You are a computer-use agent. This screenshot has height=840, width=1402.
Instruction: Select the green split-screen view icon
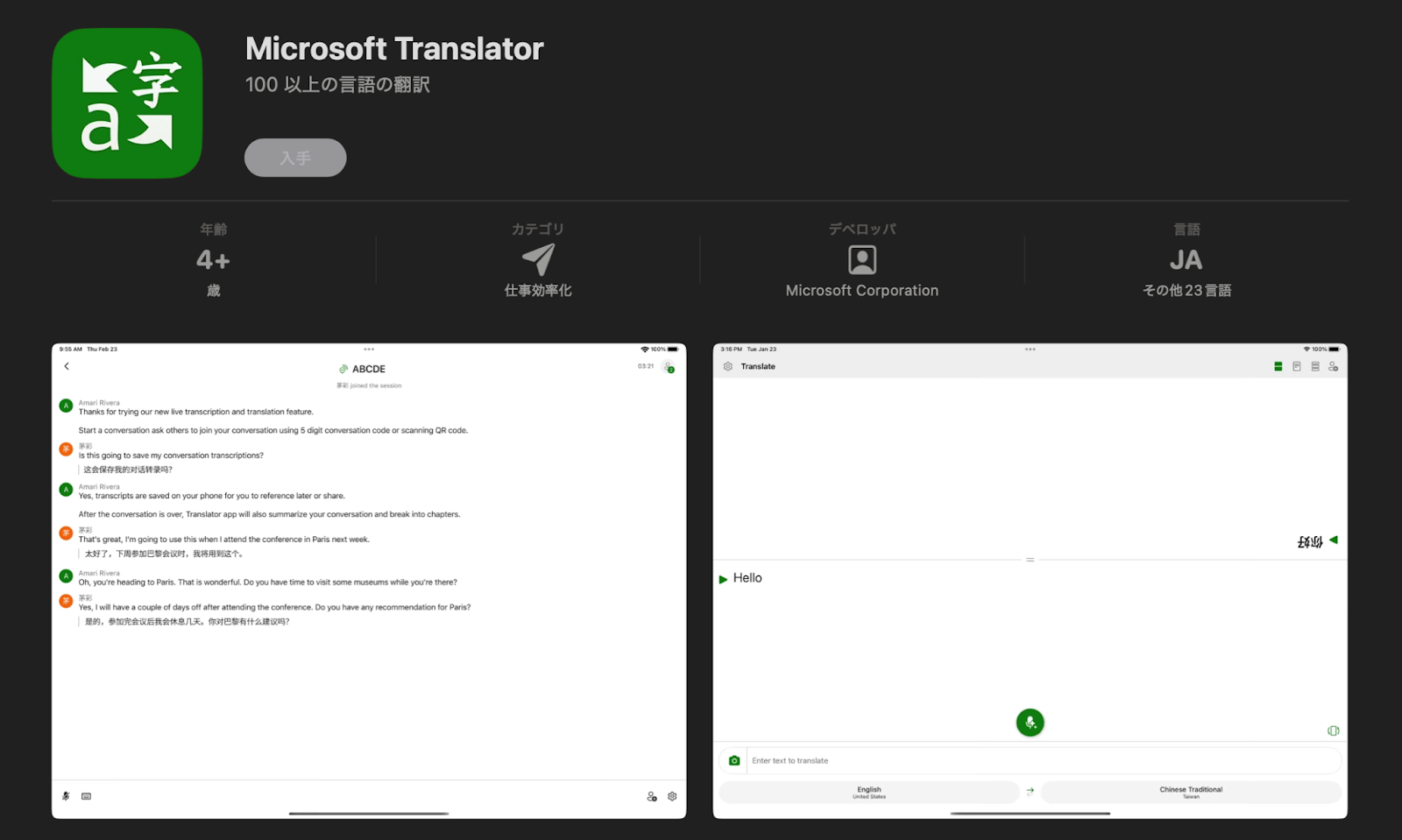point(1278,366)
